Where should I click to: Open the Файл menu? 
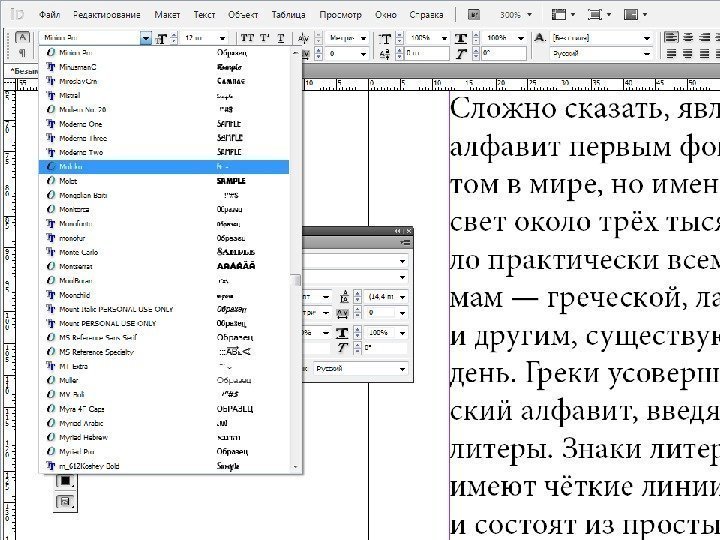pyautogui.click(x=49, y=15)
